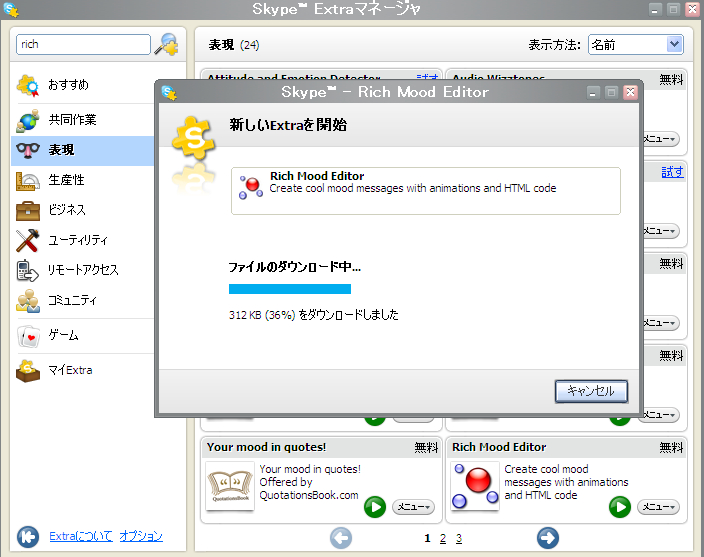Click the おすすめ star puzzle icon

point(28,85)
